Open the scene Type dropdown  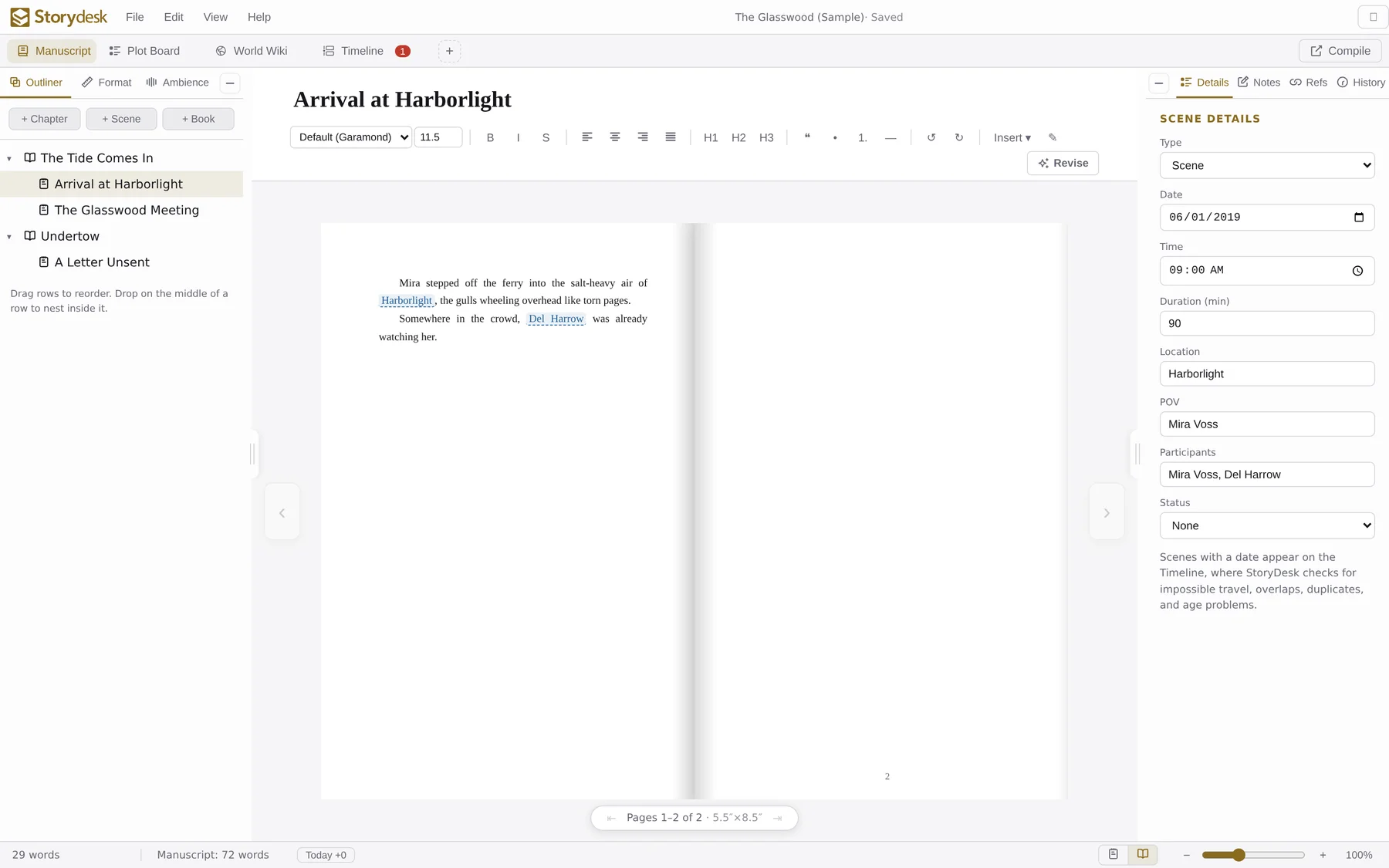(x=1267, y=165)
